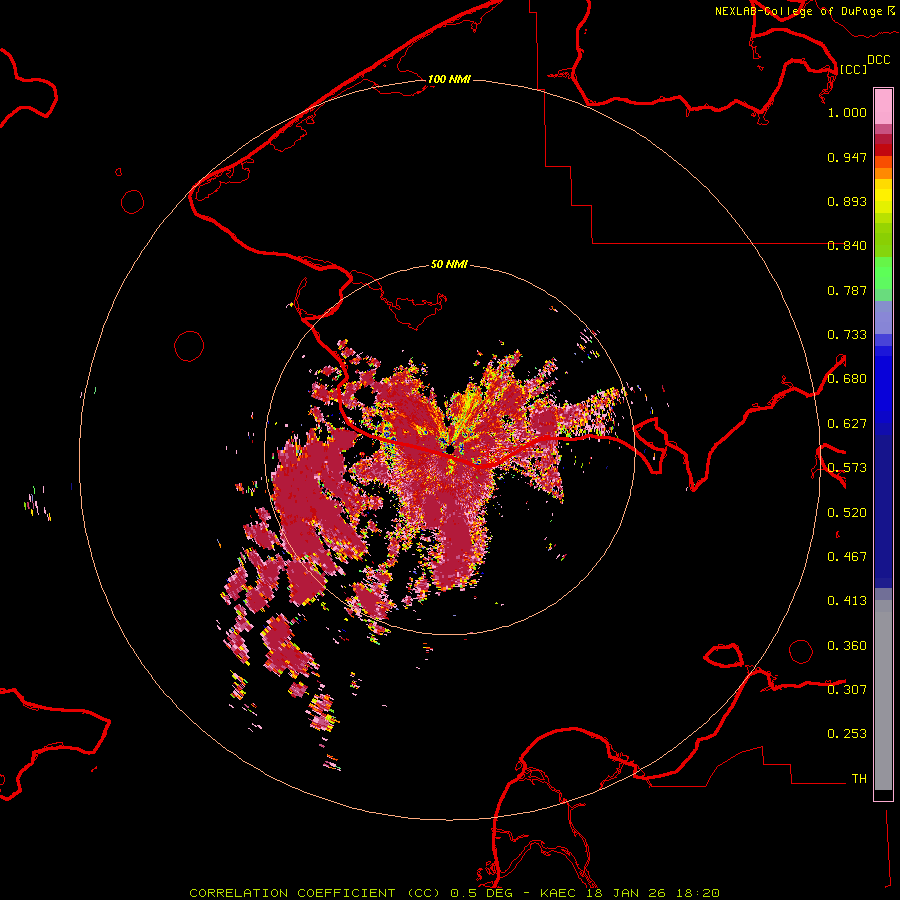This screenshot has width=900, height=900.
Task: Select the 0.467 value on the color scale
Action: tap(847, 557)
